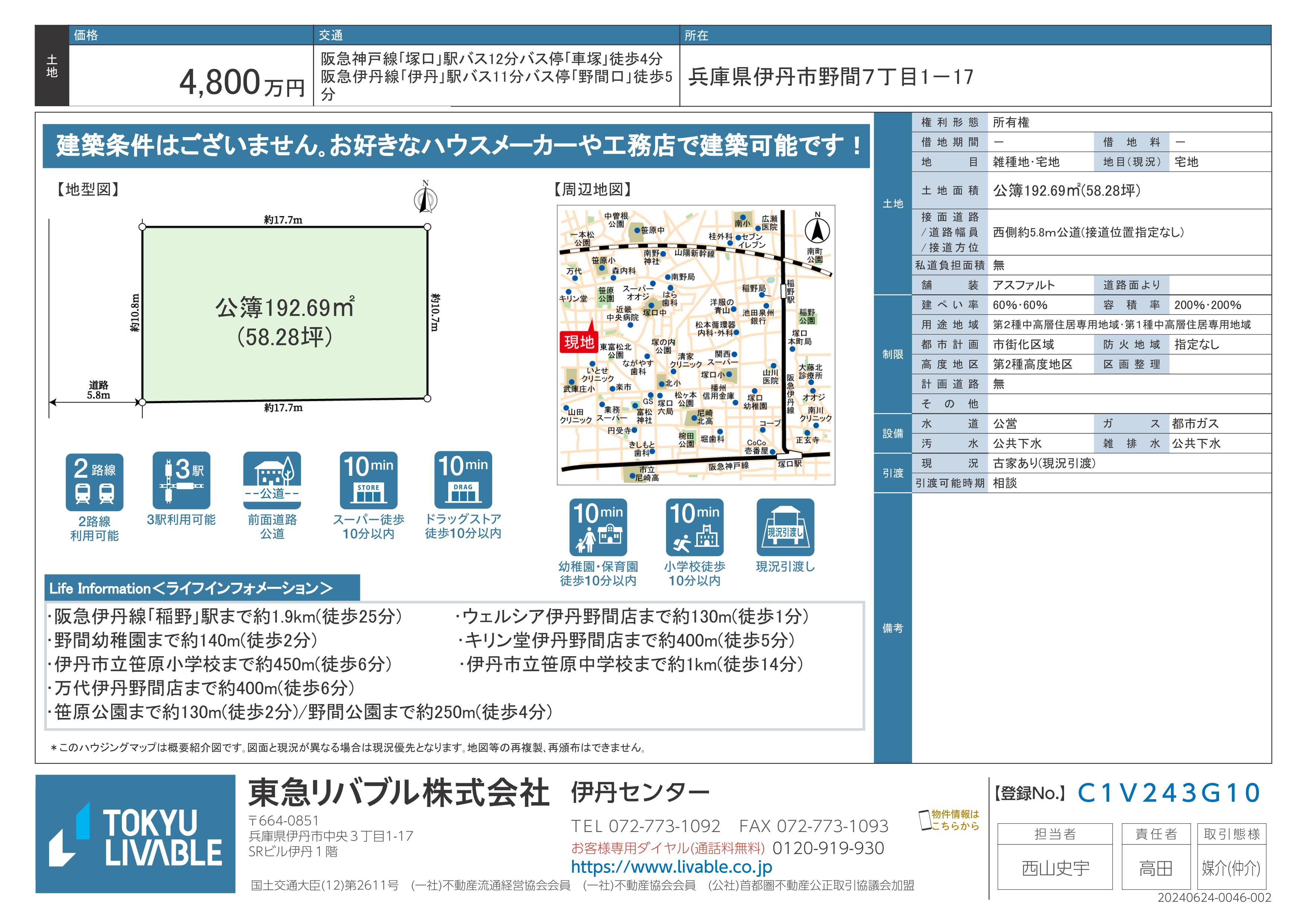Click registration number C1V243G10
The height and width of the screenshot is (924, 1307).
point(1169,793)
